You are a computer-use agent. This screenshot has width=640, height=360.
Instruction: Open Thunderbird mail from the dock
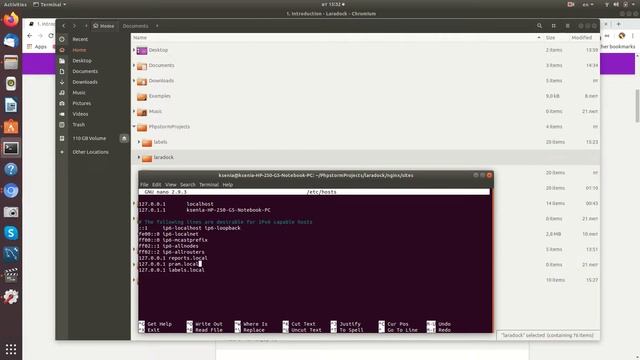point(11,41)
